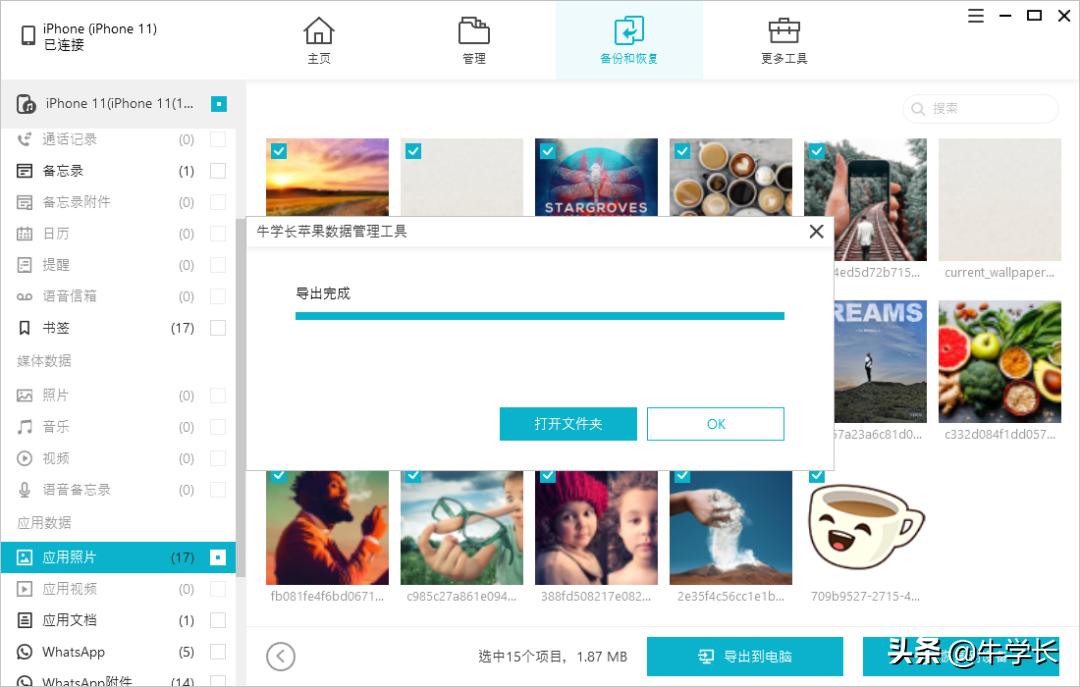The width and height of the screenshot is (1080, 687).
Task: Select 应用文档 in the sidebar
Action: (60, 620)
